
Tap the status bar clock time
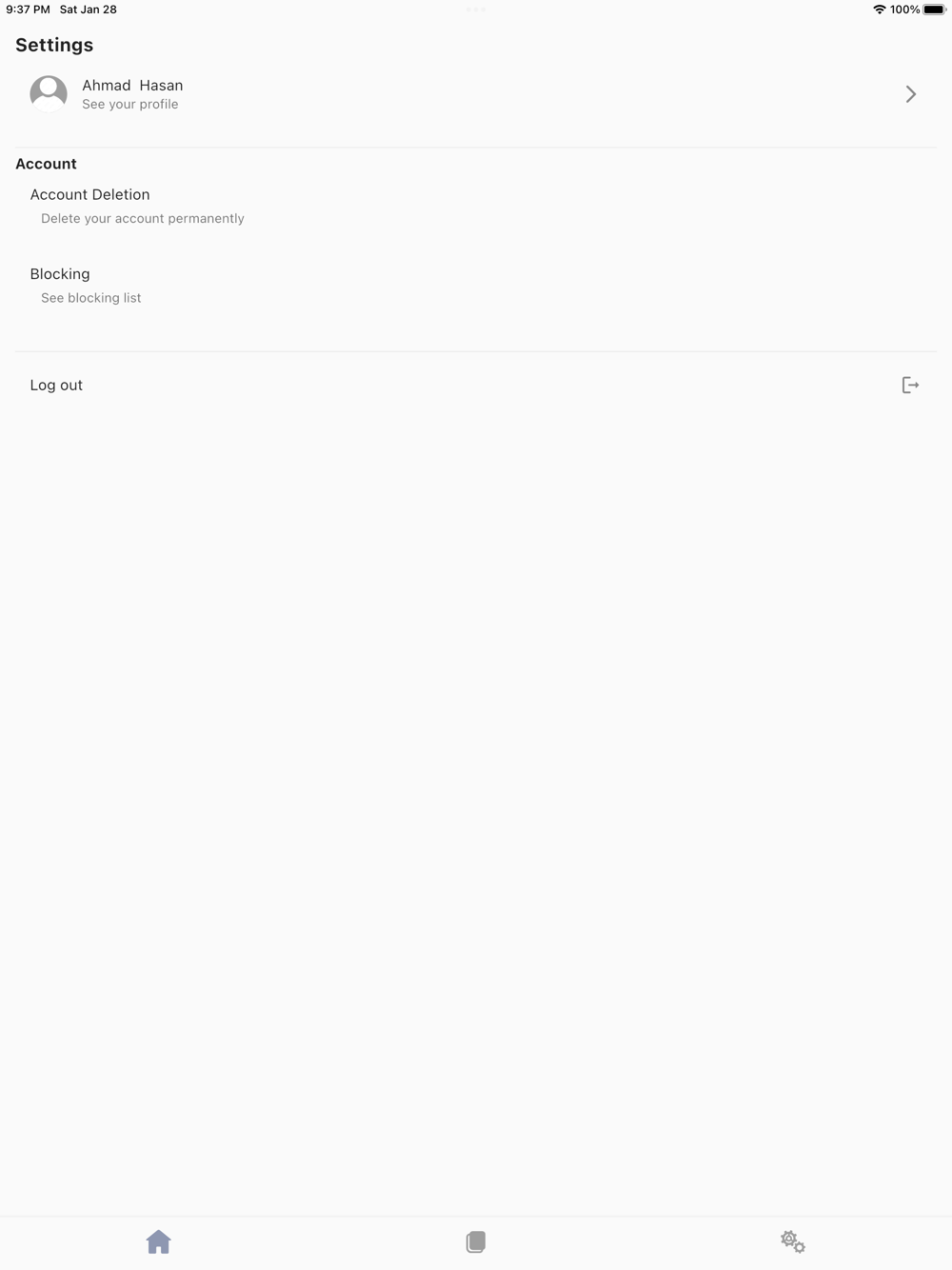tap(28, 10)
